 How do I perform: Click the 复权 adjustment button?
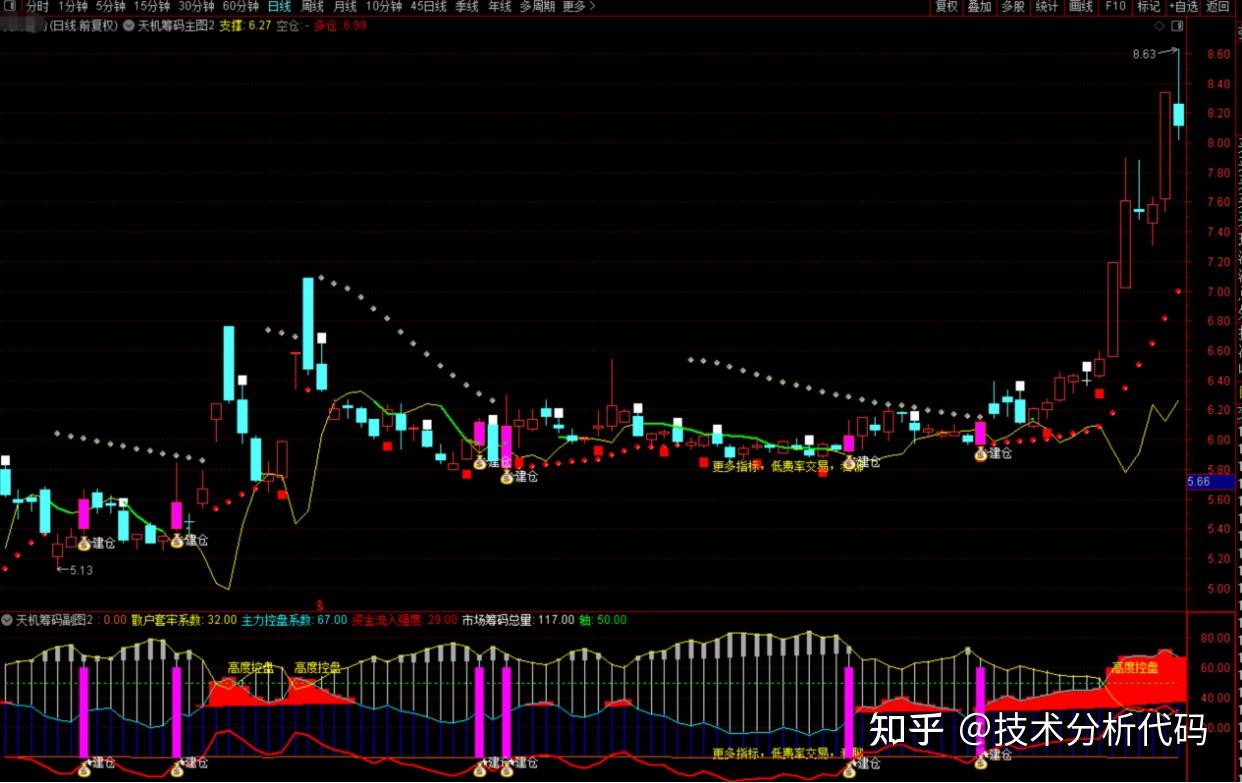(x=946, y=6)
